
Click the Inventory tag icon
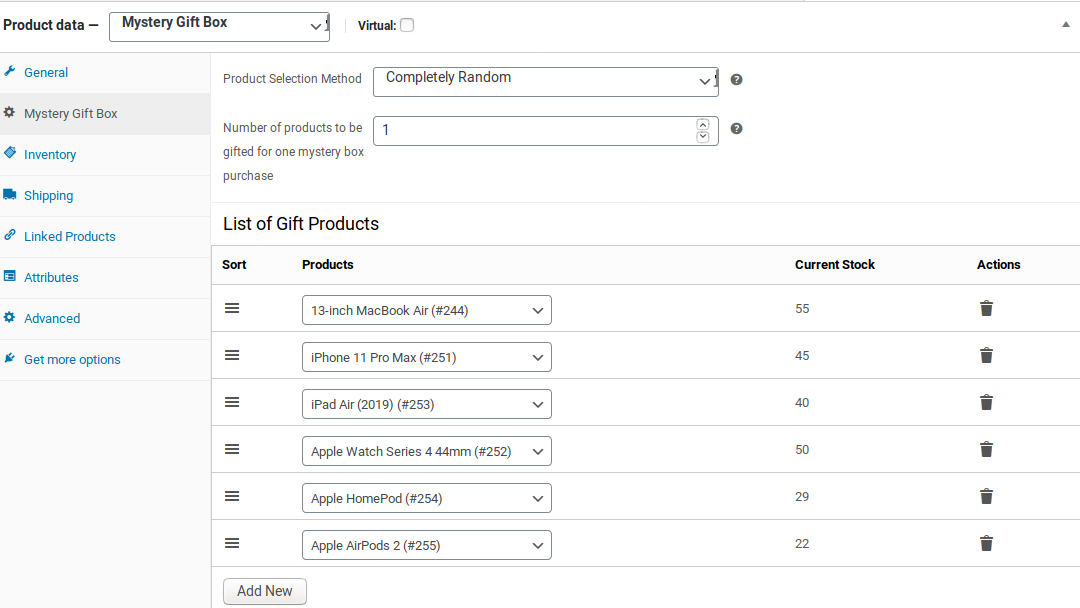[x=10, y=153]
